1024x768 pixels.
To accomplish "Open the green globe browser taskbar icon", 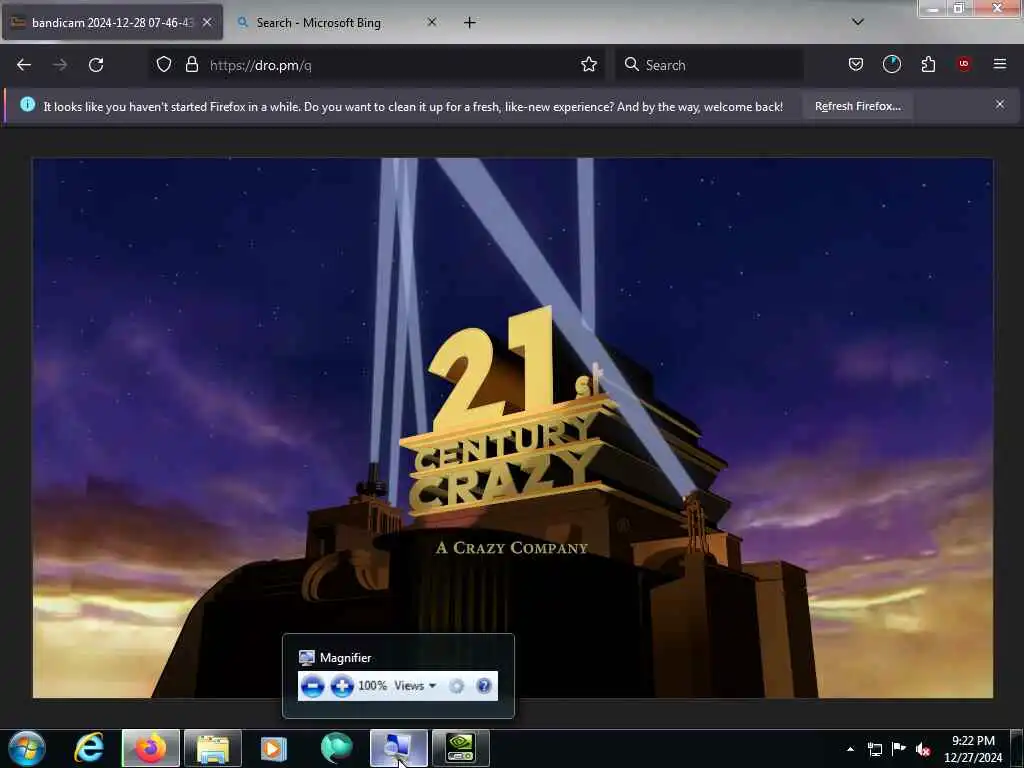I will point(336,748).
